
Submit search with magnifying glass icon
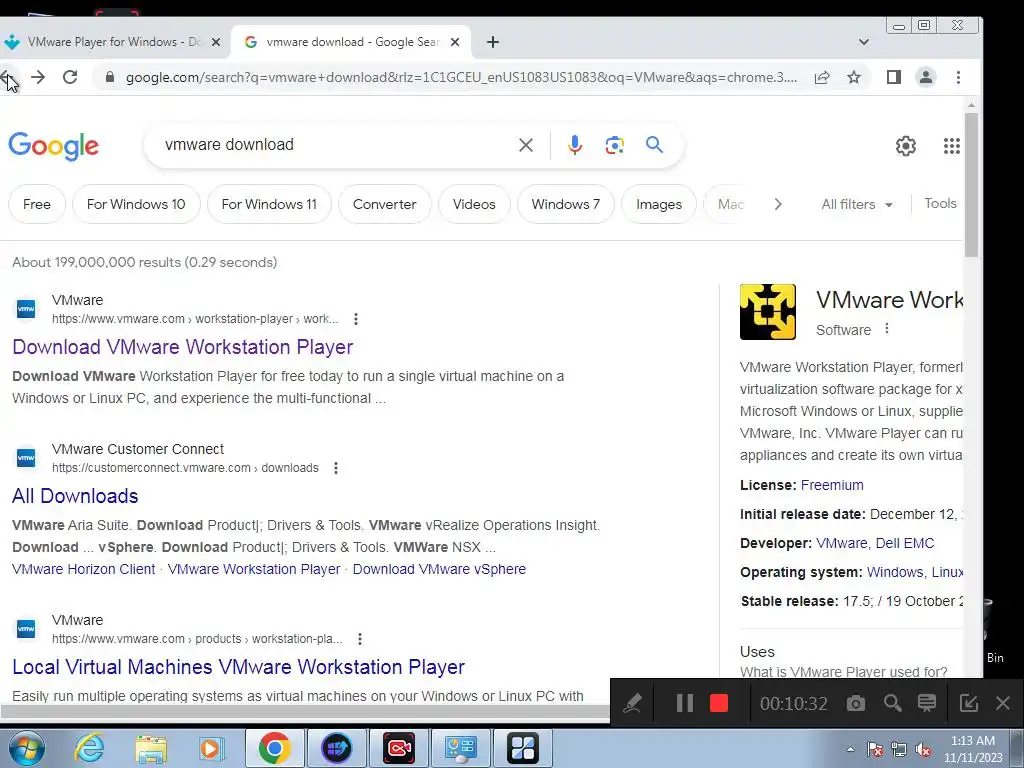point(654,144)
